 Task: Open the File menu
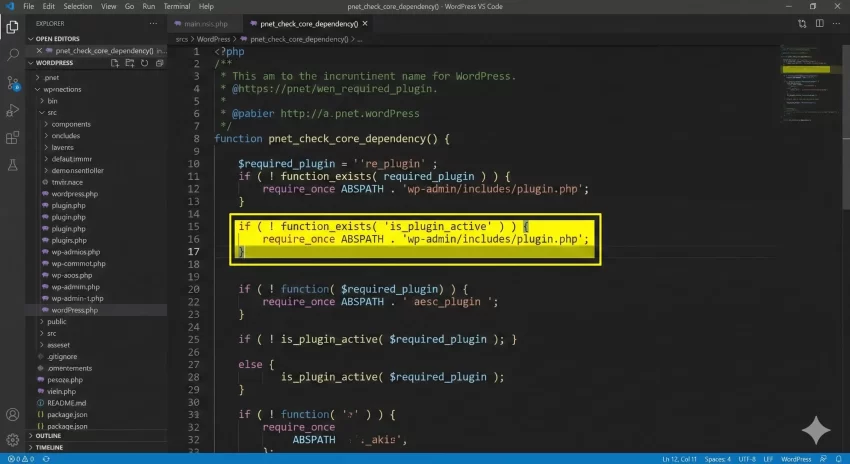29,7
